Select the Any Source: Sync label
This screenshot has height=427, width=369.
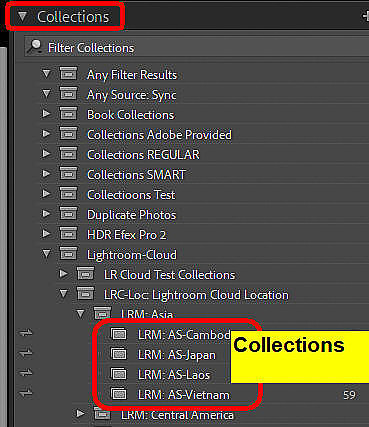[132, 95]
